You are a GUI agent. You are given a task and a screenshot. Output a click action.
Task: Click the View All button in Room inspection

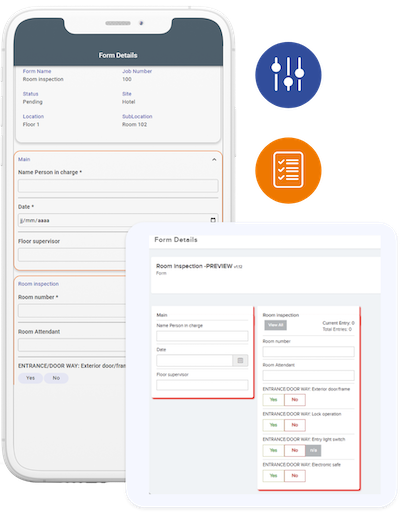pos(275,325)
